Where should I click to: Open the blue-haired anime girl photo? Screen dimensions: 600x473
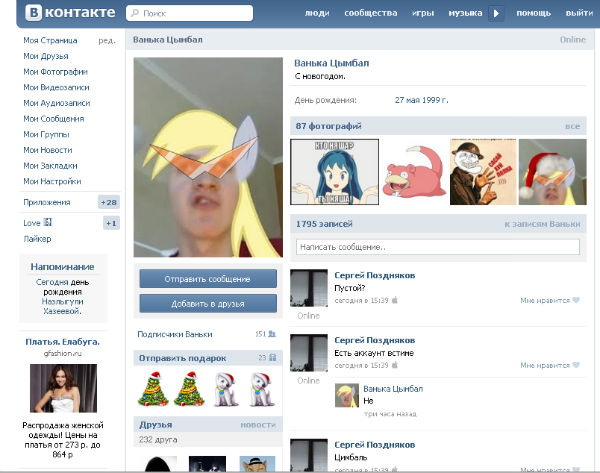tap(335, 170)
